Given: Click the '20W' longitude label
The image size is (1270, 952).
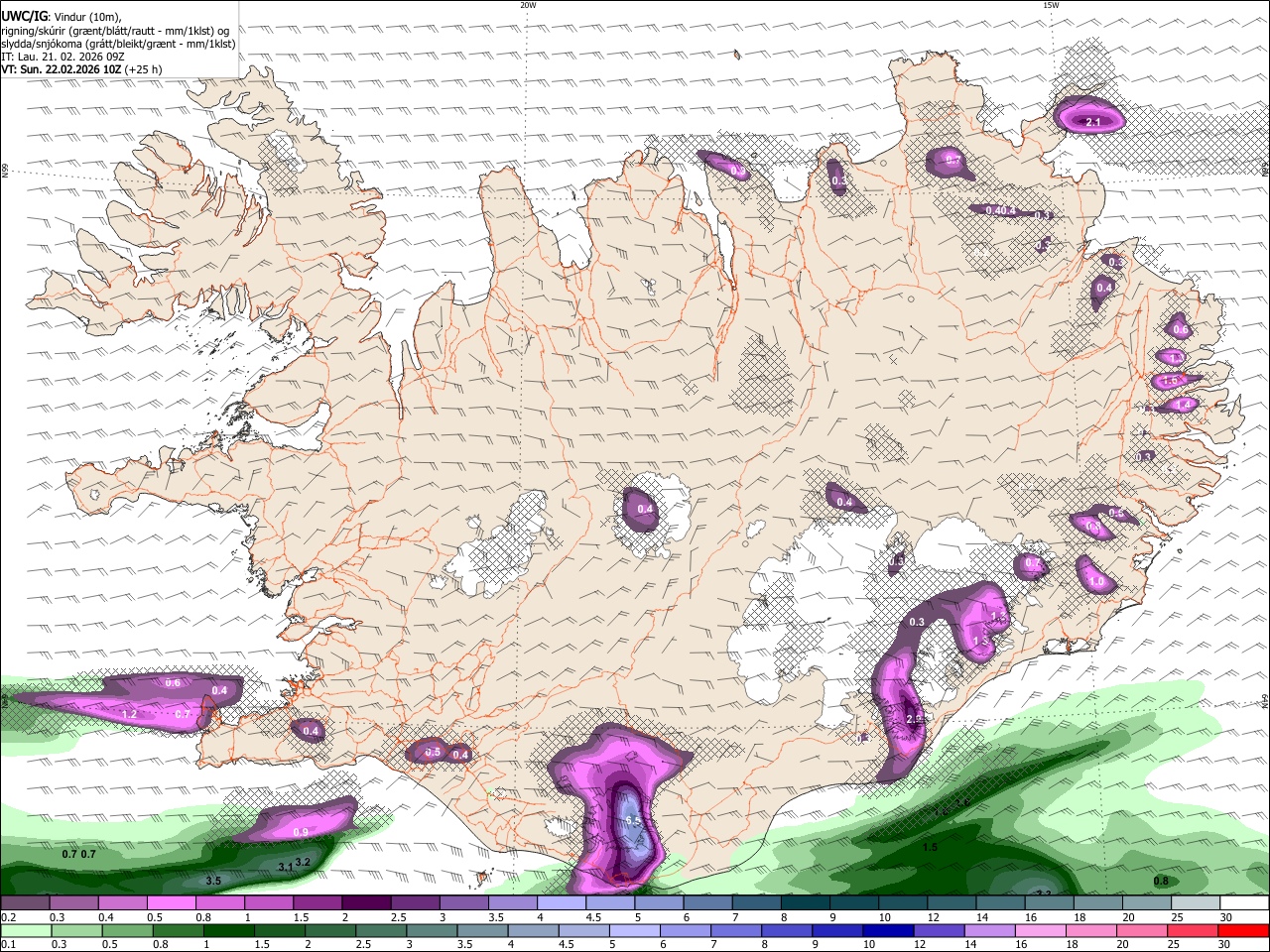Looking at the screenshot, I should 528,5.
